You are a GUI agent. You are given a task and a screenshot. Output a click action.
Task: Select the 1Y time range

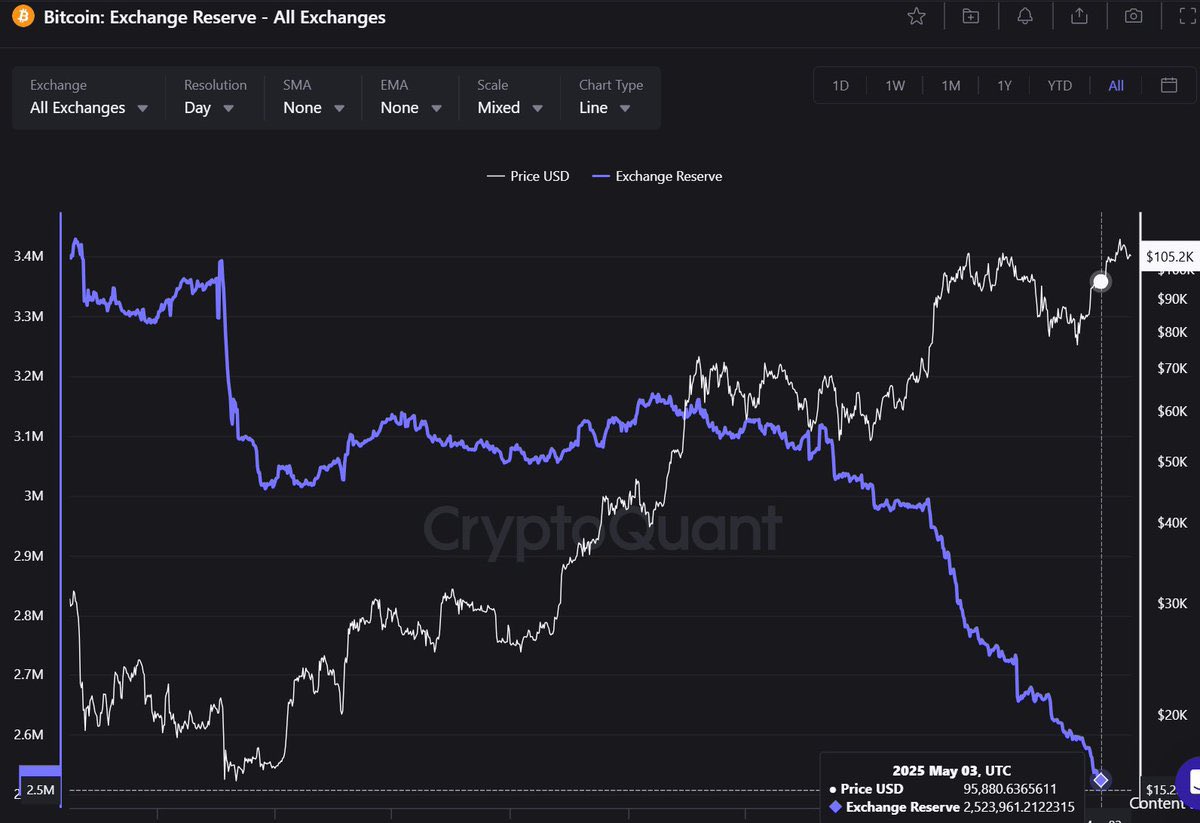1004,86
